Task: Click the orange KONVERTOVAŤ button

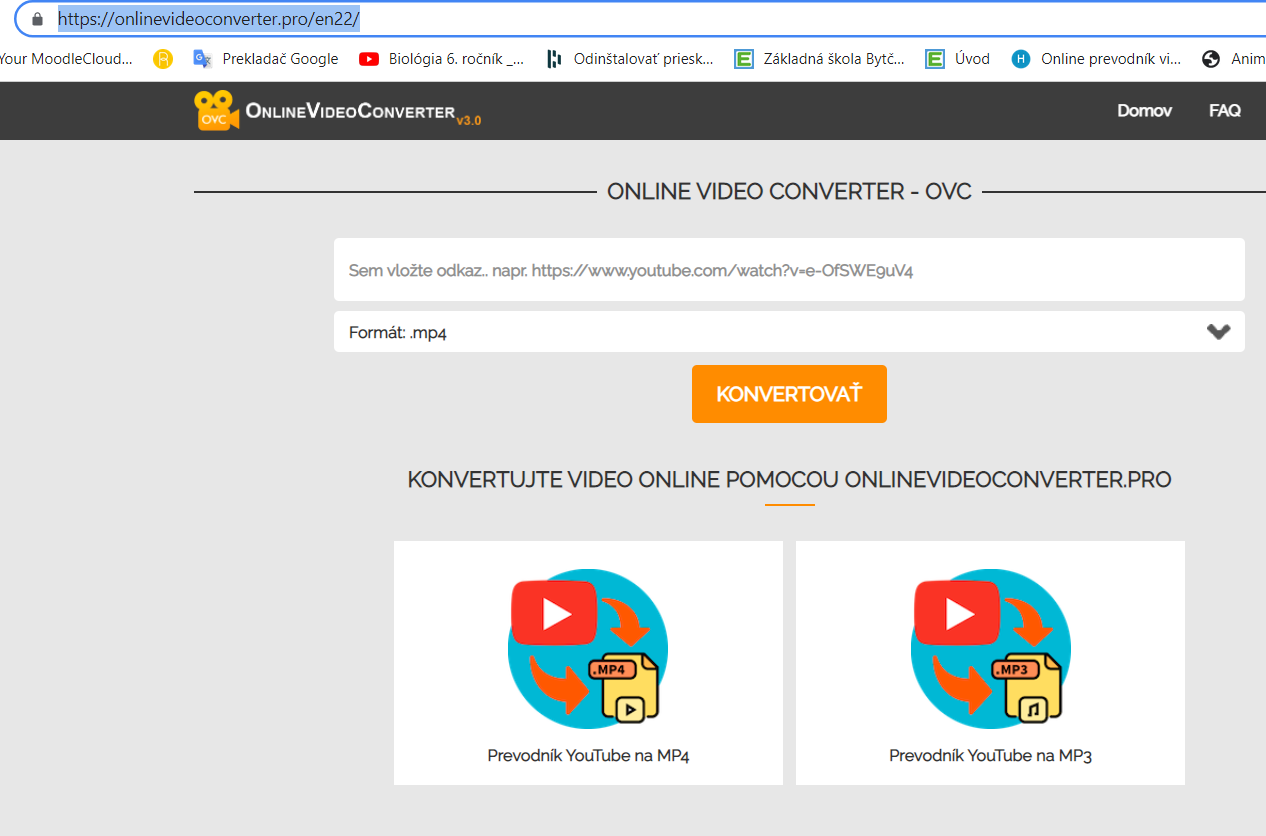Action: [x=789, y=394]
